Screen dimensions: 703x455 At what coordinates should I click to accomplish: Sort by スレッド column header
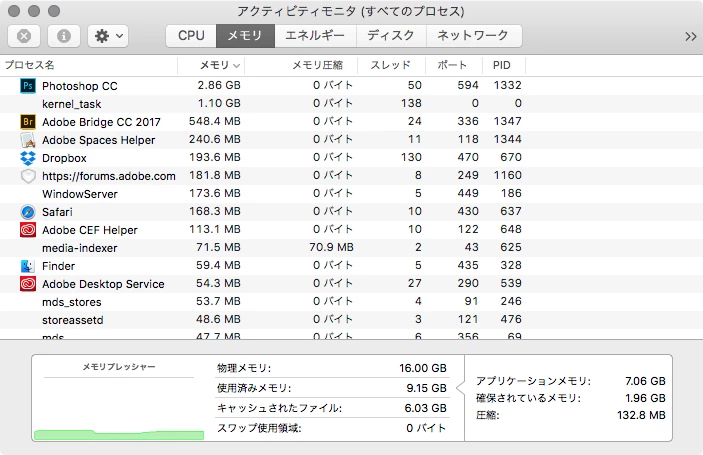click(x=391, y=65)
